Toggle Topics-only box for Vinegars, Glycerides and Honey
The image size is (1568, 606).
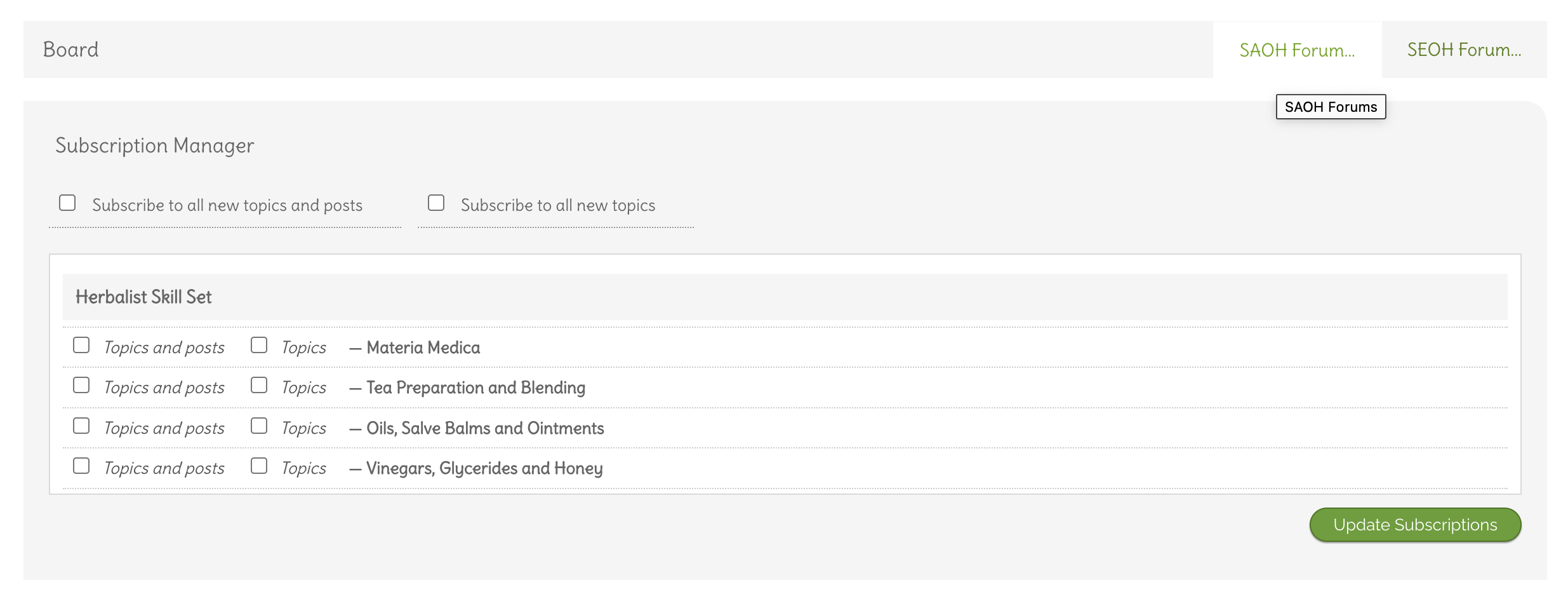point(259,466)
